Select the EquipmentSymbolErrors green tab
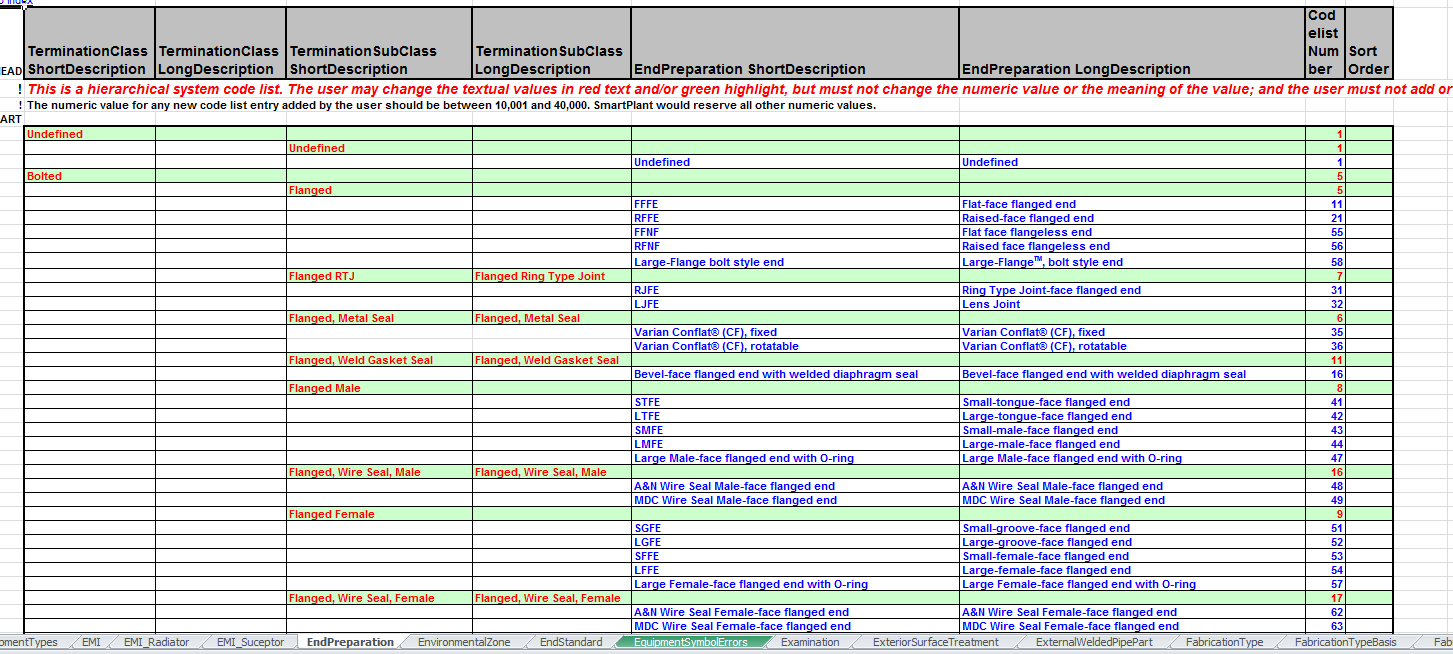 click(690, 642)
